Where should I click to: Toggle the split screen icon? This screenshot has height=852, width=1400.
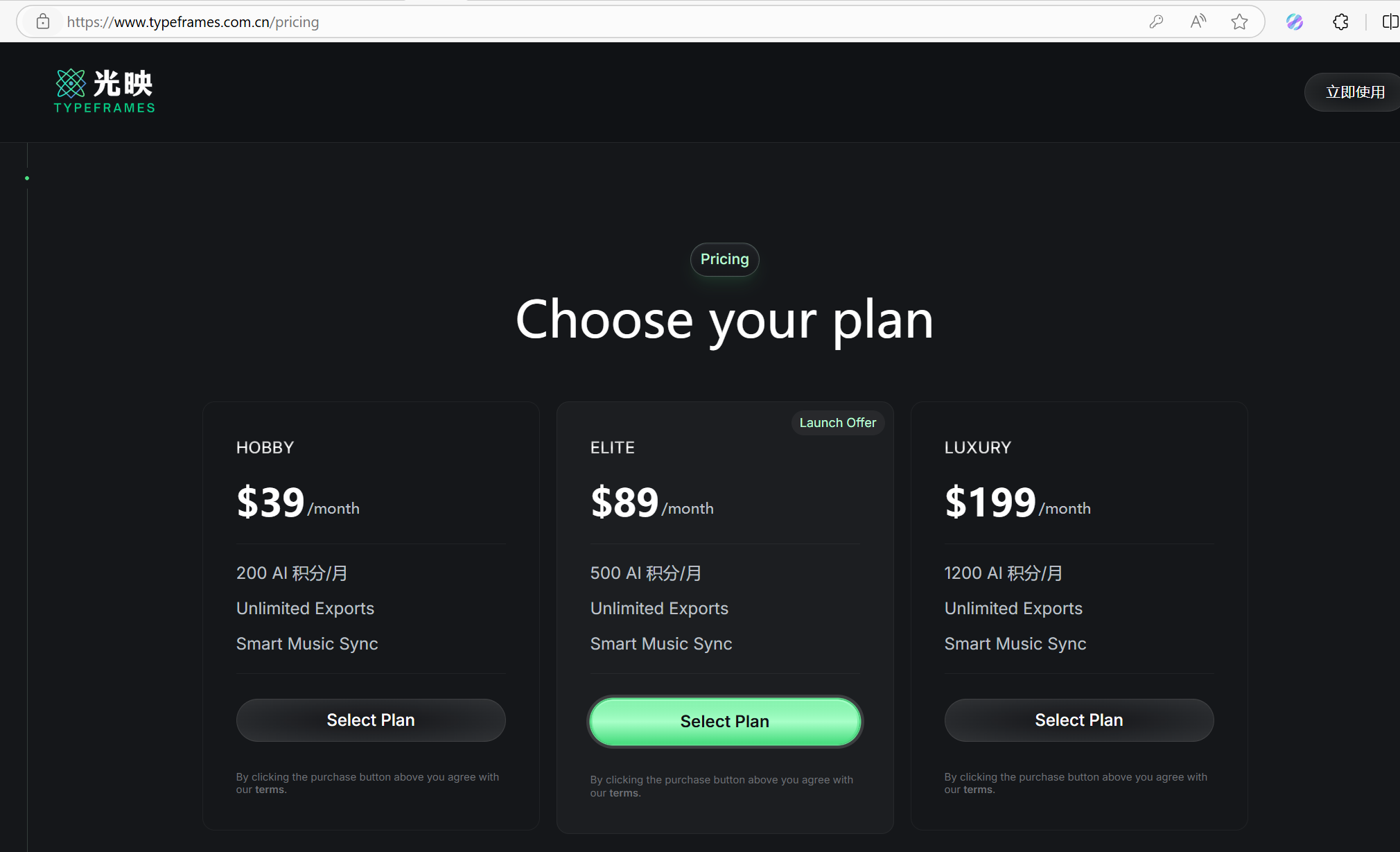point(1390,21)
